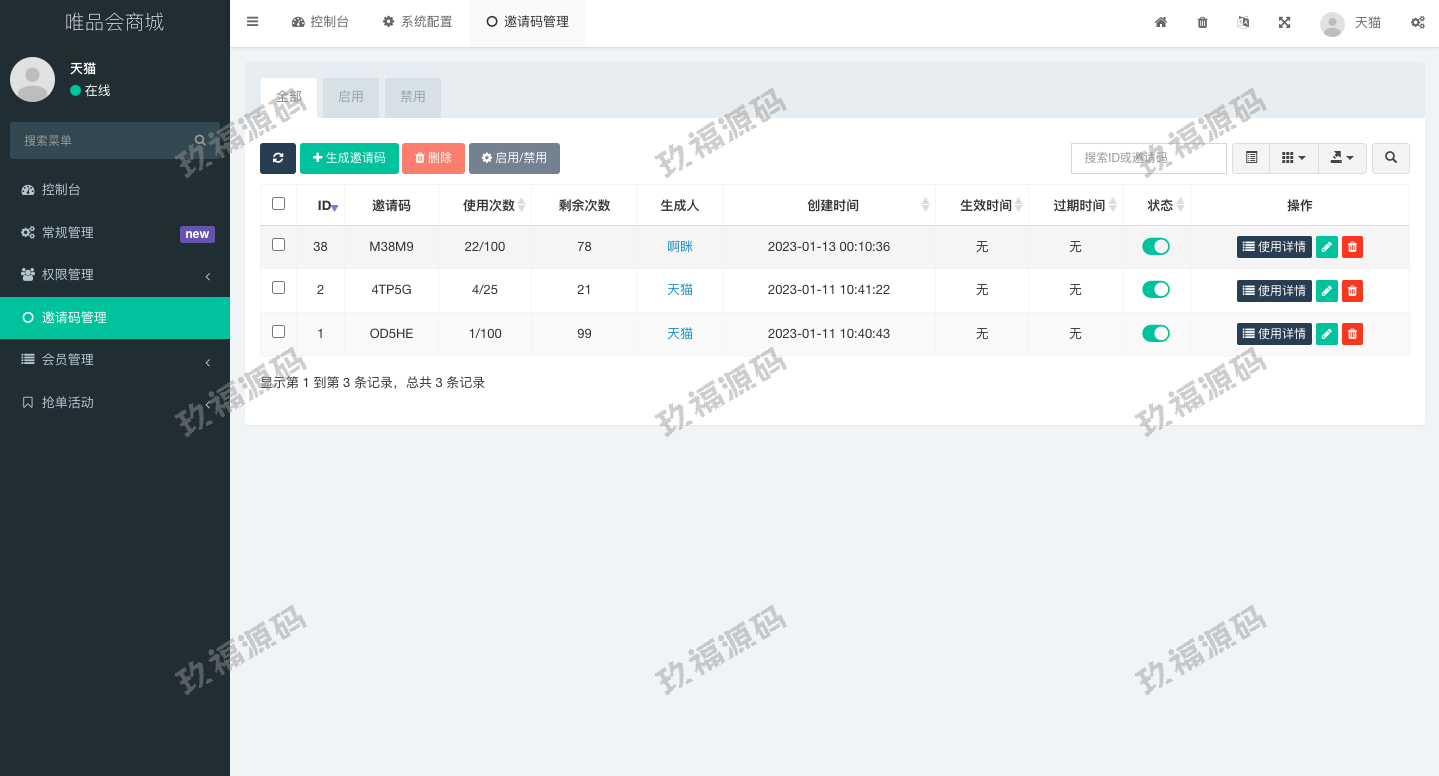Toggle fullscreen with the expand icon

1284,22
